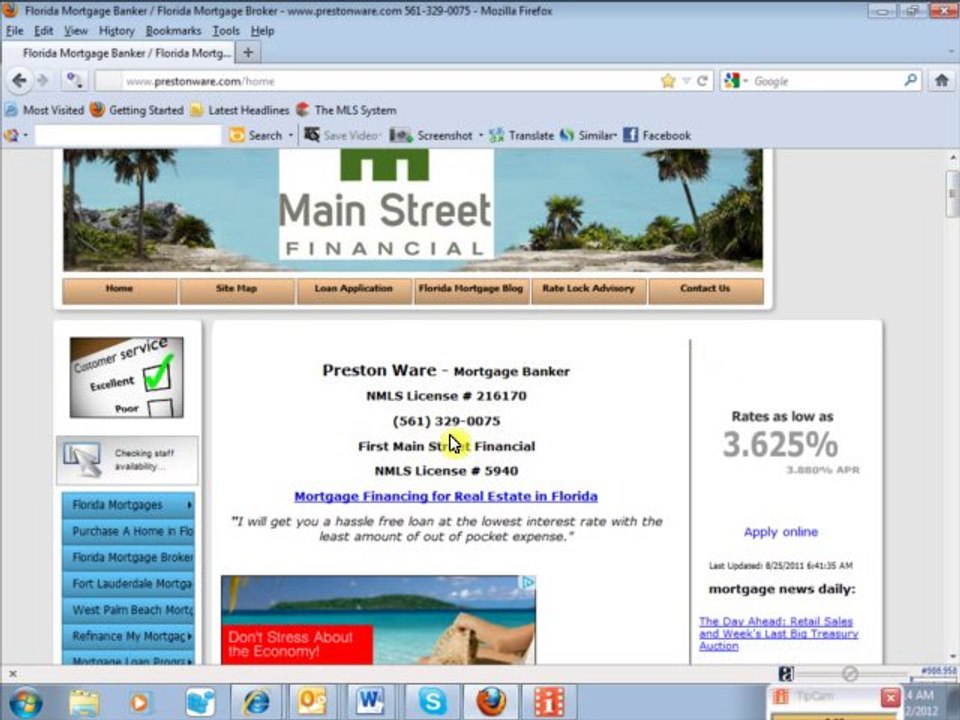The image size is (960, 720).
Task: Open a new tab with plus button
Action: tap(248, 53)
